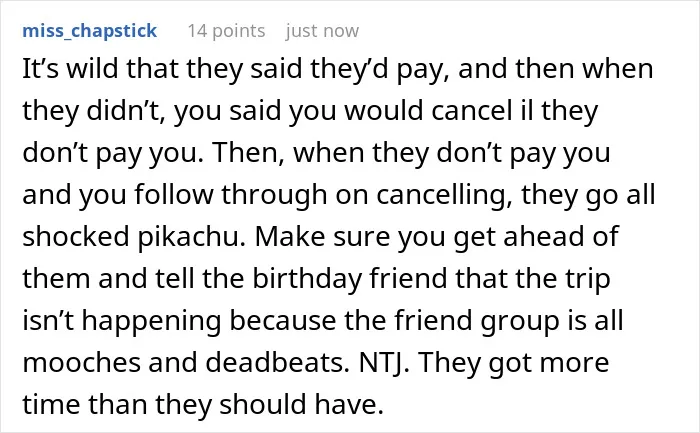Click the 14 points score label

(226, 31)
